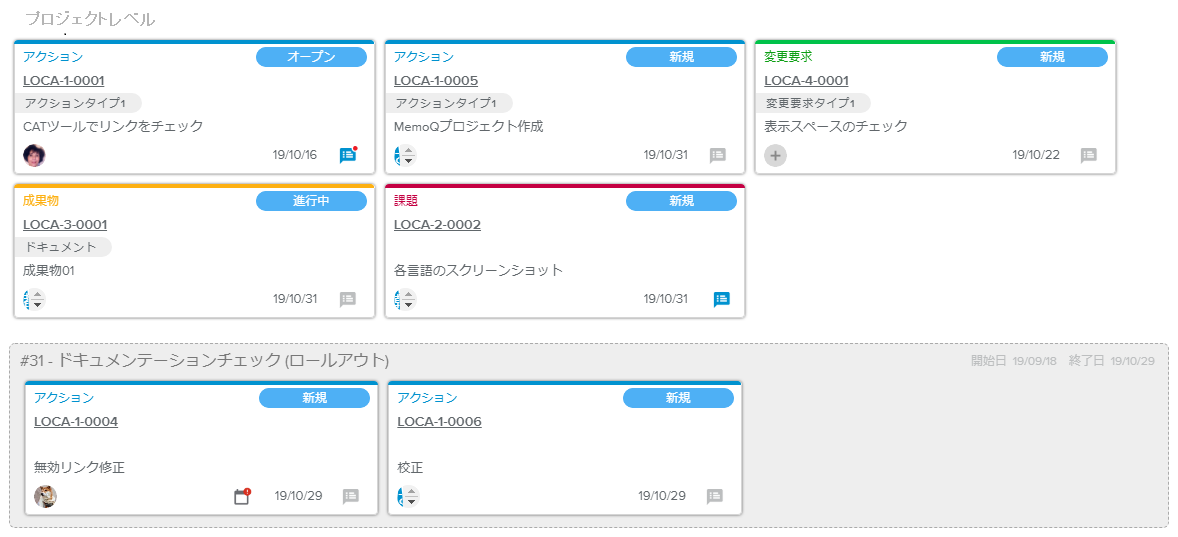Open assignee picker on LOCA-3-0001 card
Screen dimensions: 1178x537
34,299
